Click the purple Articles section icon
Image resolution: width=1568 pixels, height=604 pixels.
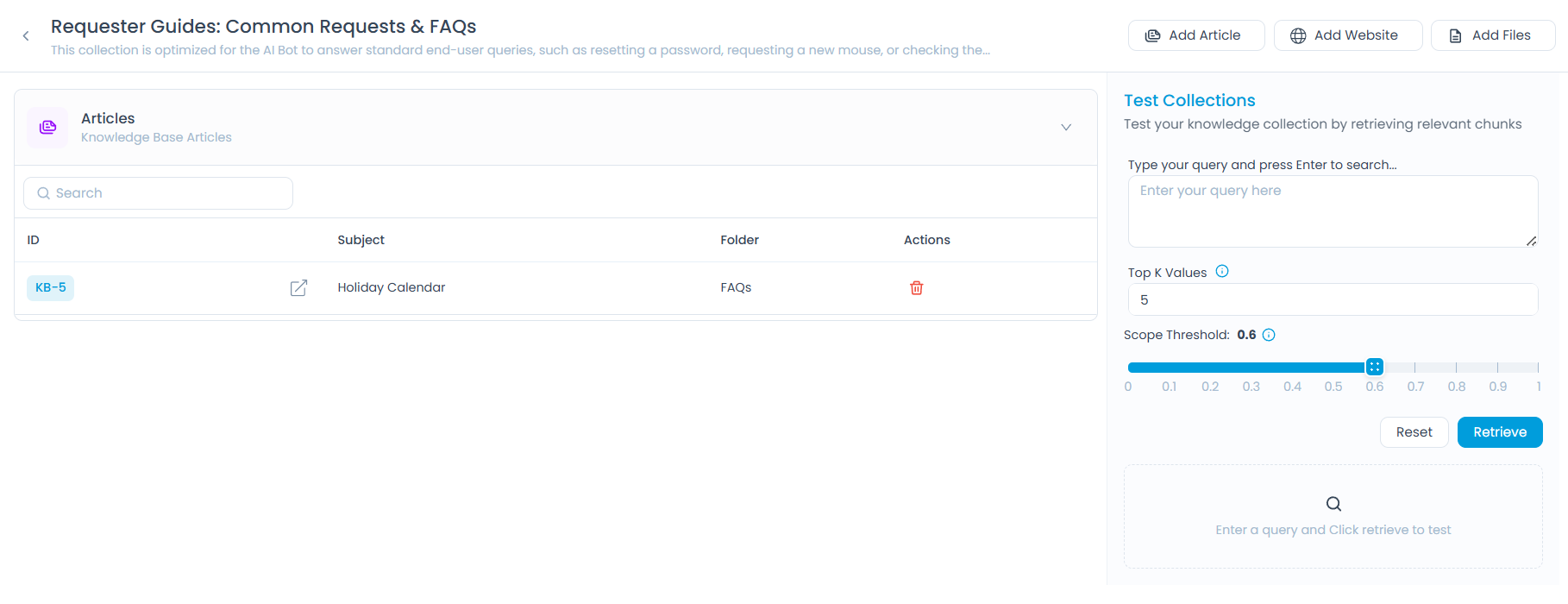[47, 128]
